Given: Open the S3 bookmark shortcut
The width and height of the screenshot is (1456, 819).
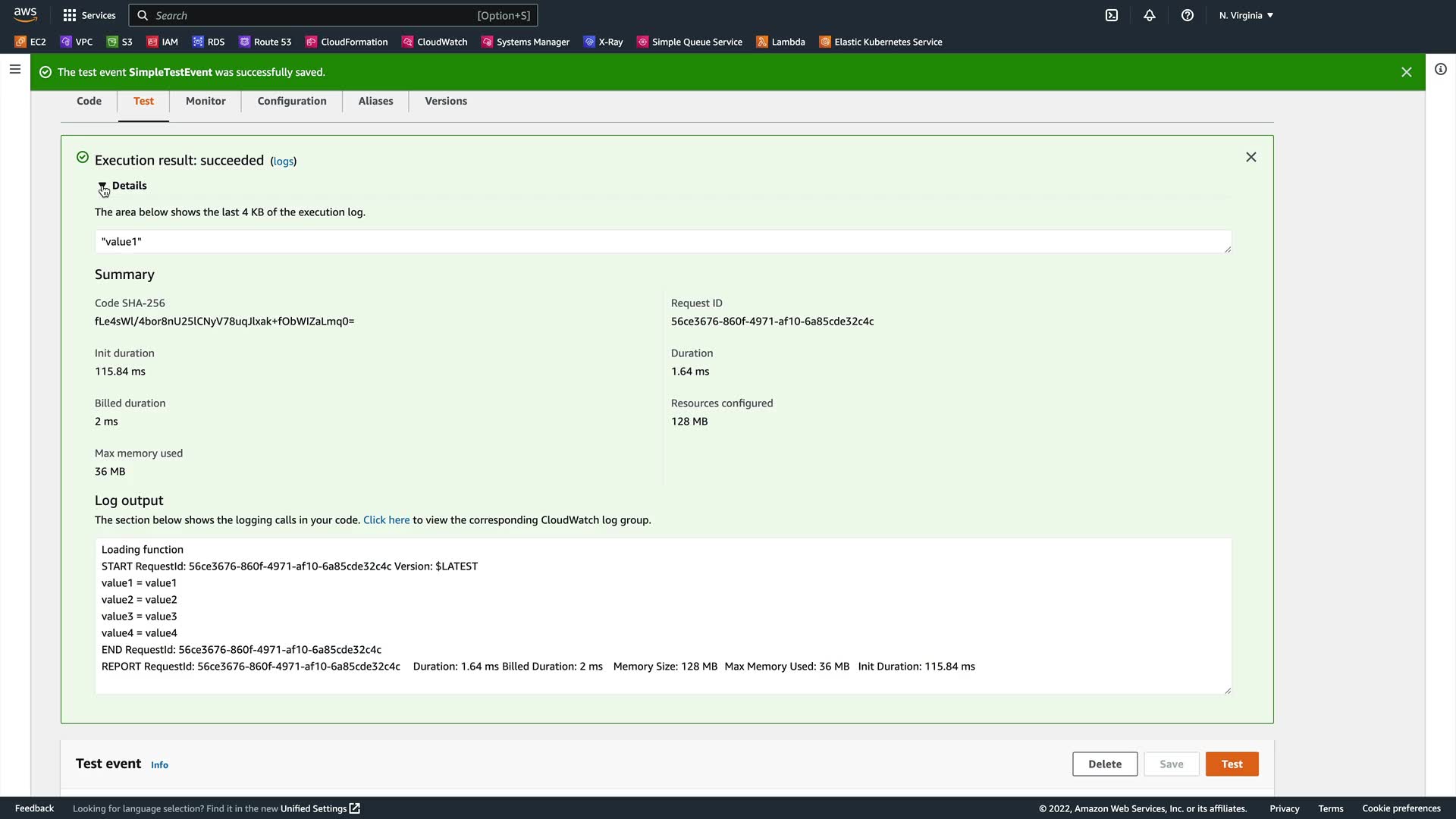Looking at the screenshot, I should pyautogui.click(x=120, y=42).
